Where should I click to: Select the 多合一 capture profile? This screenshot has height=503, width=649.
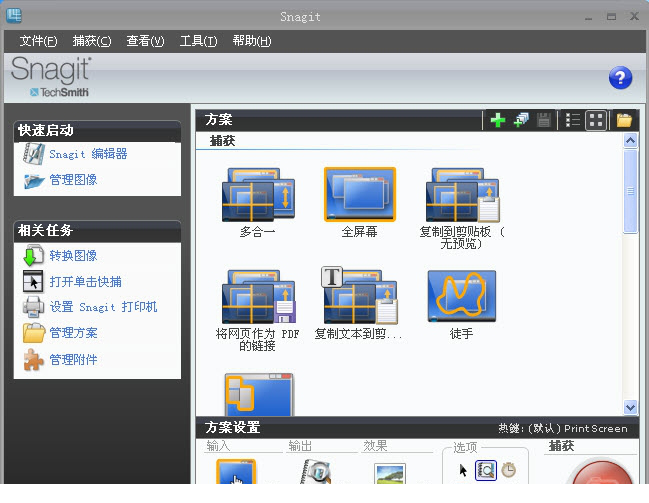coord(258,202)
